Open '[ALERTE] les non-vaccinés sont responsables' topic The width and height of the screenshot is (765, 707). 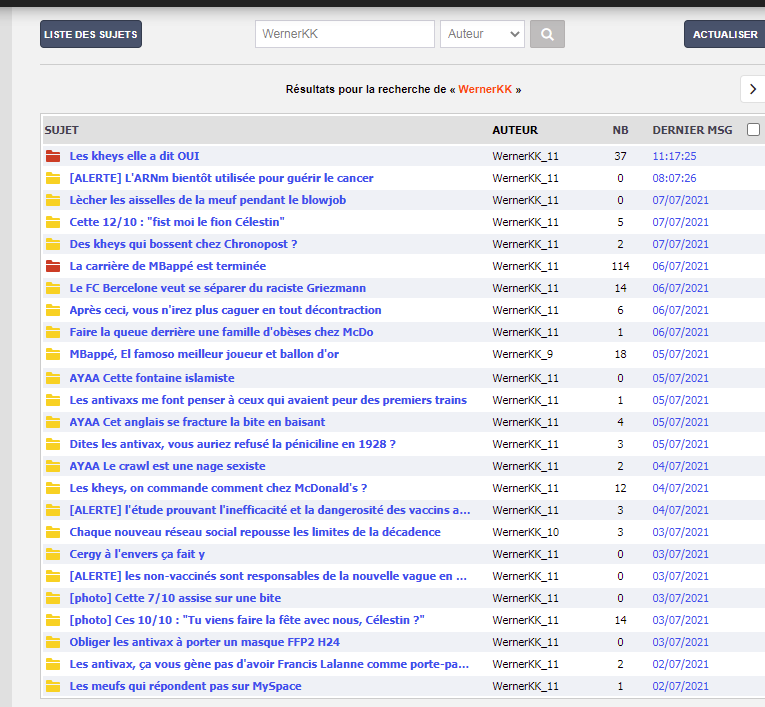268,576
